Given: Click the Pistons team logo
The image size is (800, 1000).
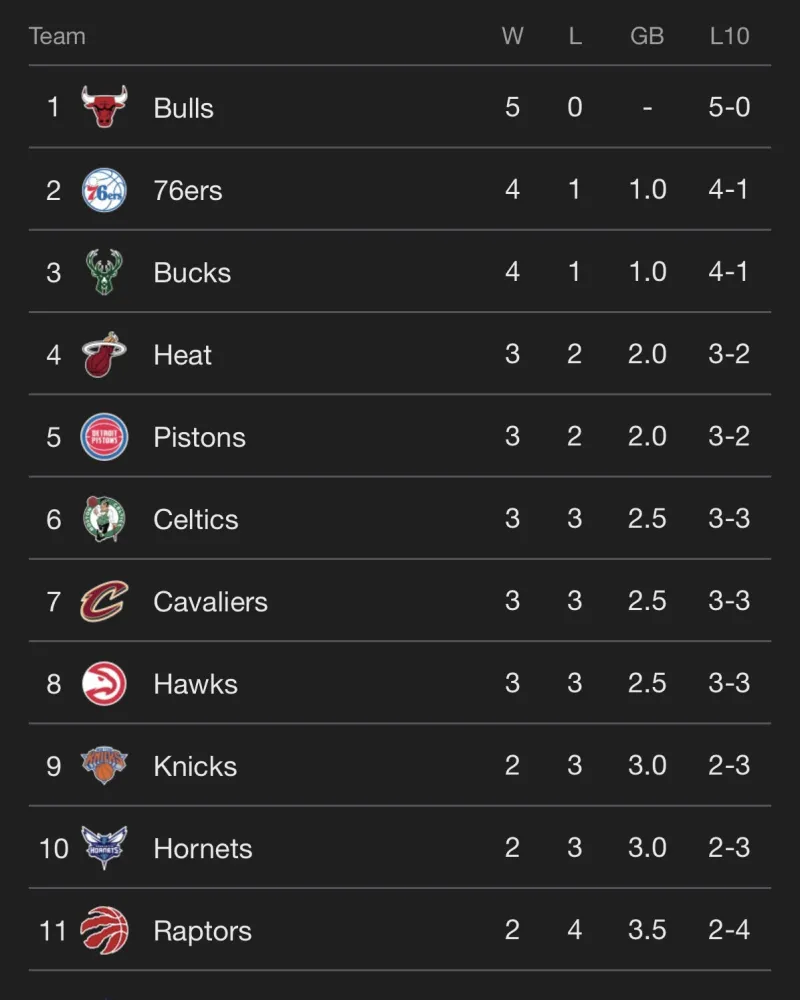Looking at the screenshot, I should 107,437.
